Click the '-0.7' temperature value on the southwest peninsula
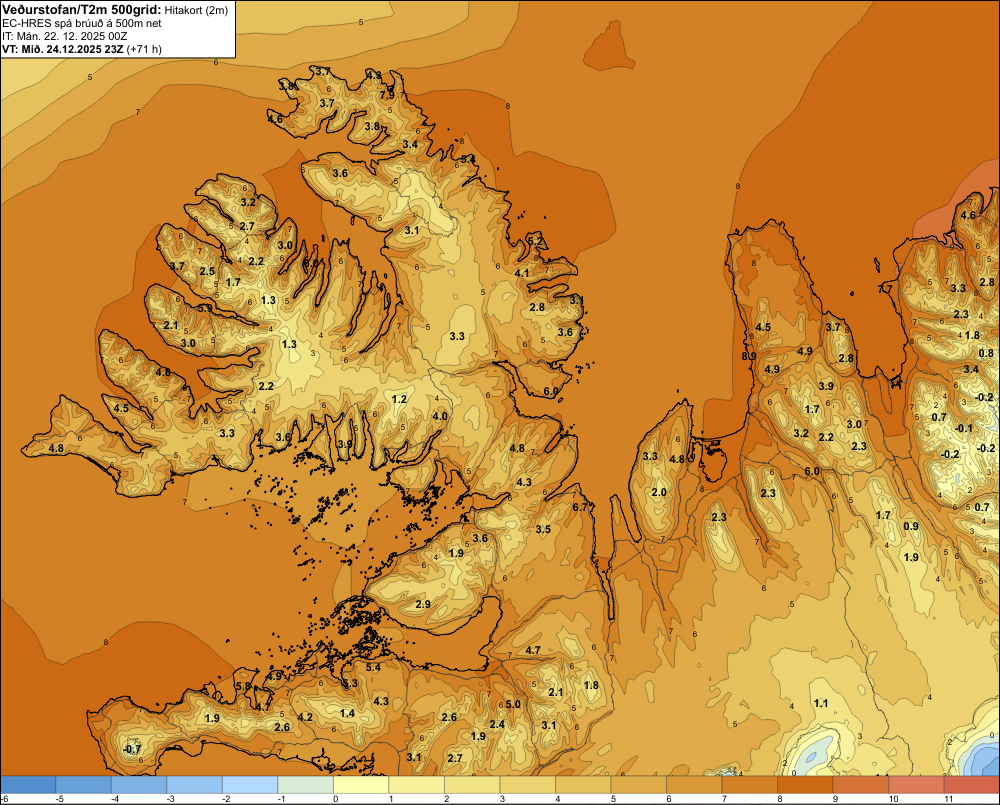The width and height of the screenshot is (1000, 805). (132, 749)
